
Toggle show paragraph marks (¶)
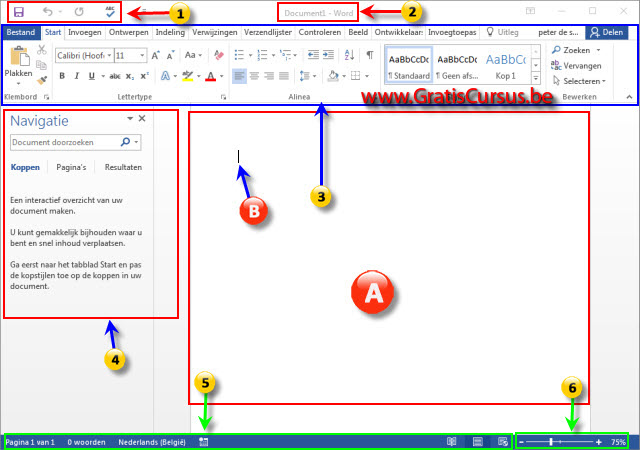click(370, 55)
